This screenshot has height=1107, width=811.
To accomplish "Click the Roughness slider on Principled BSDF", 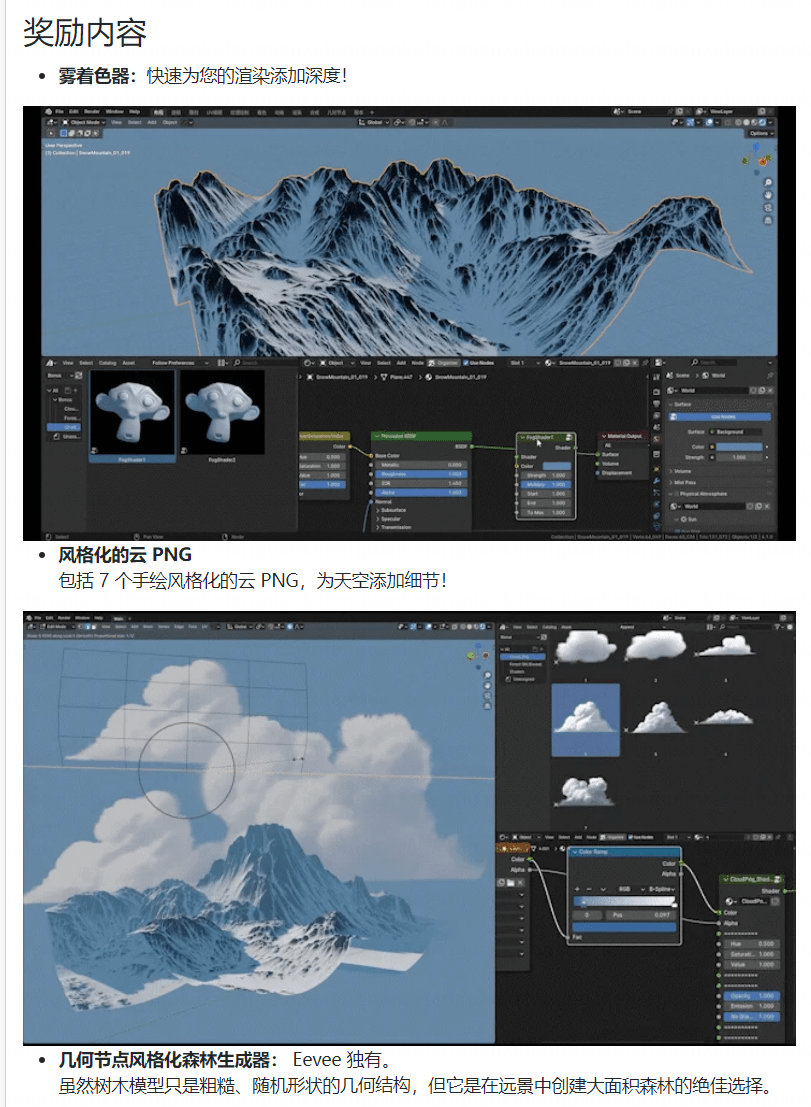I will pos(419,474).
